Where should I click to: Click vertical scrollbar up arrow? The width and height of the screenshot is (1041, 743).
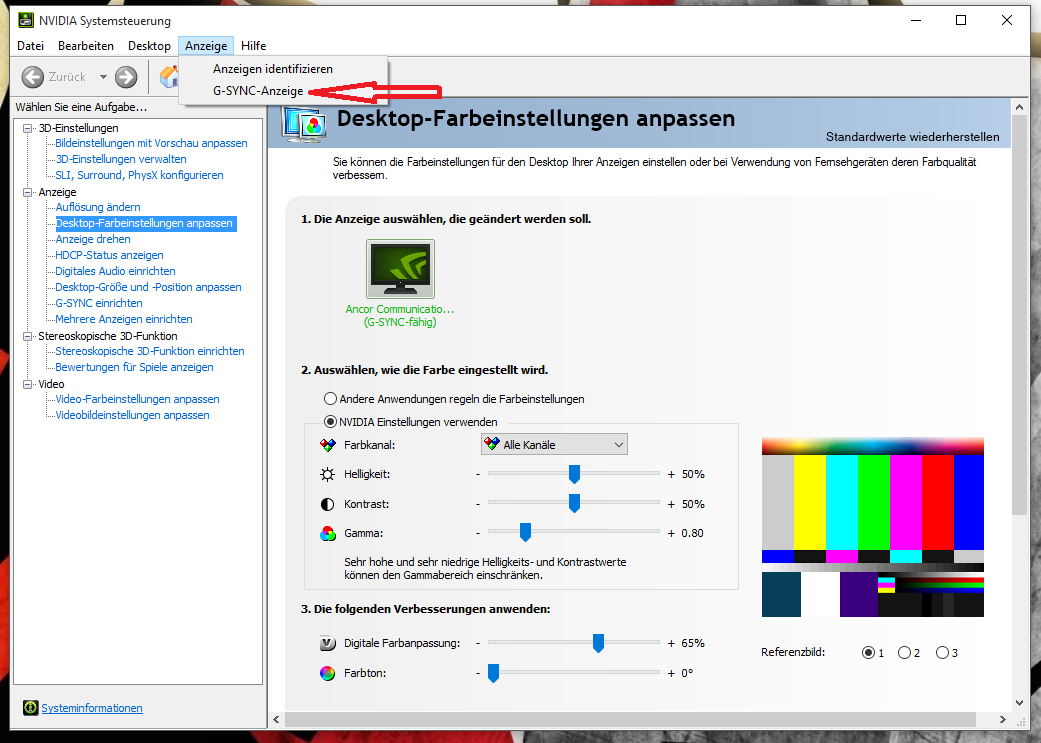1020,106
